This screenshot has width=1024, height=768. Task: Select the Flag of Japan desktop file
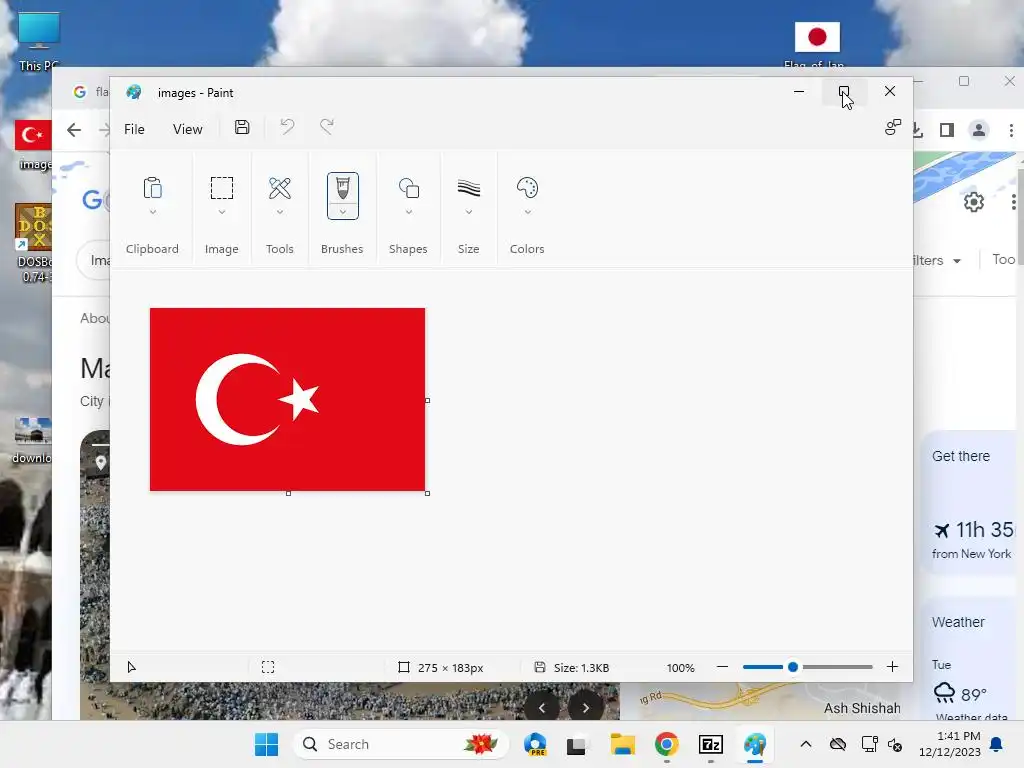coord(817,44)
